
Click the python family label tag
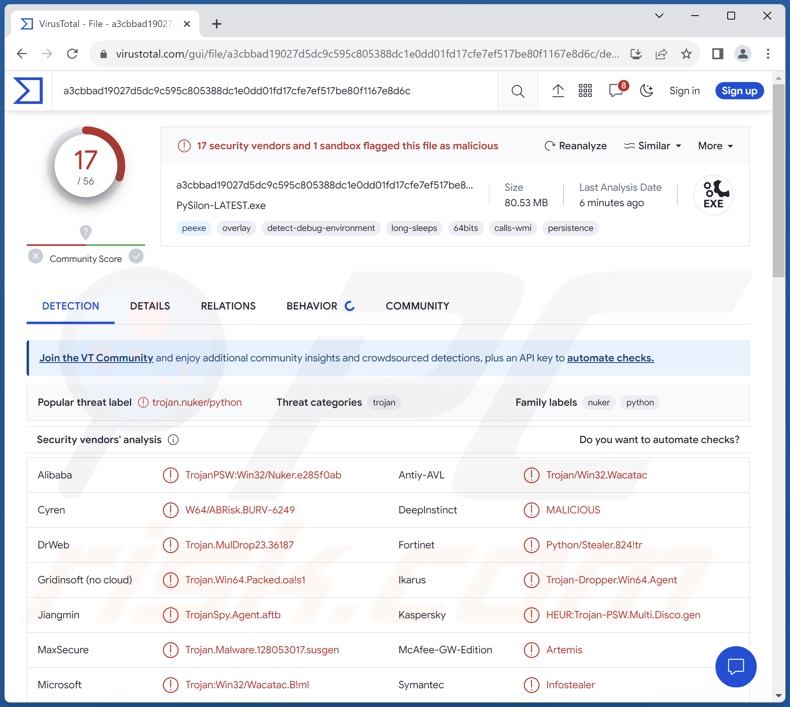[640, 403]
